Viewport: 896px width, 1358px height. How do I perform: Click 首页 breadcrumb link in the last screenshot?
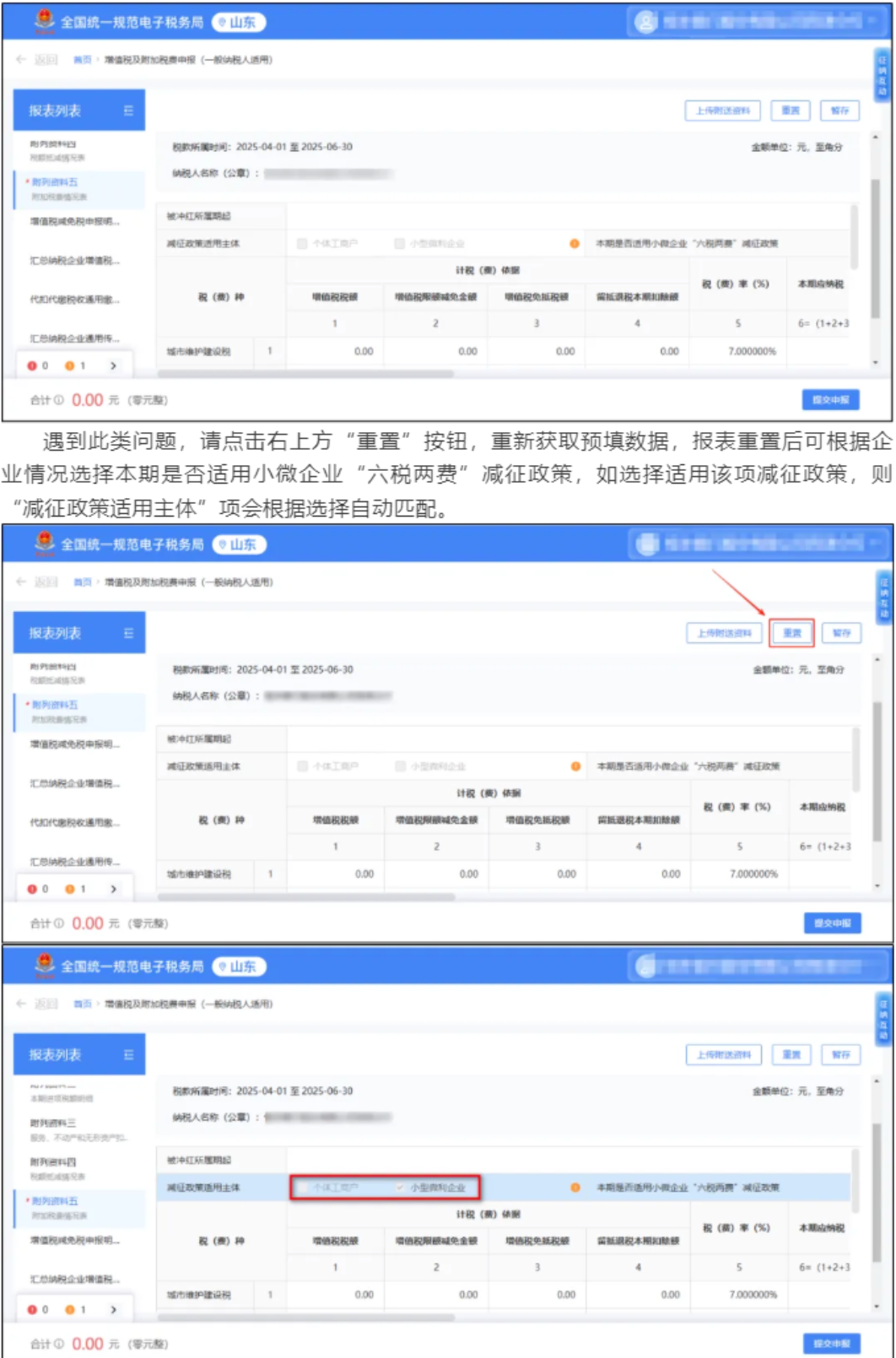click(x=82, y=1004)
